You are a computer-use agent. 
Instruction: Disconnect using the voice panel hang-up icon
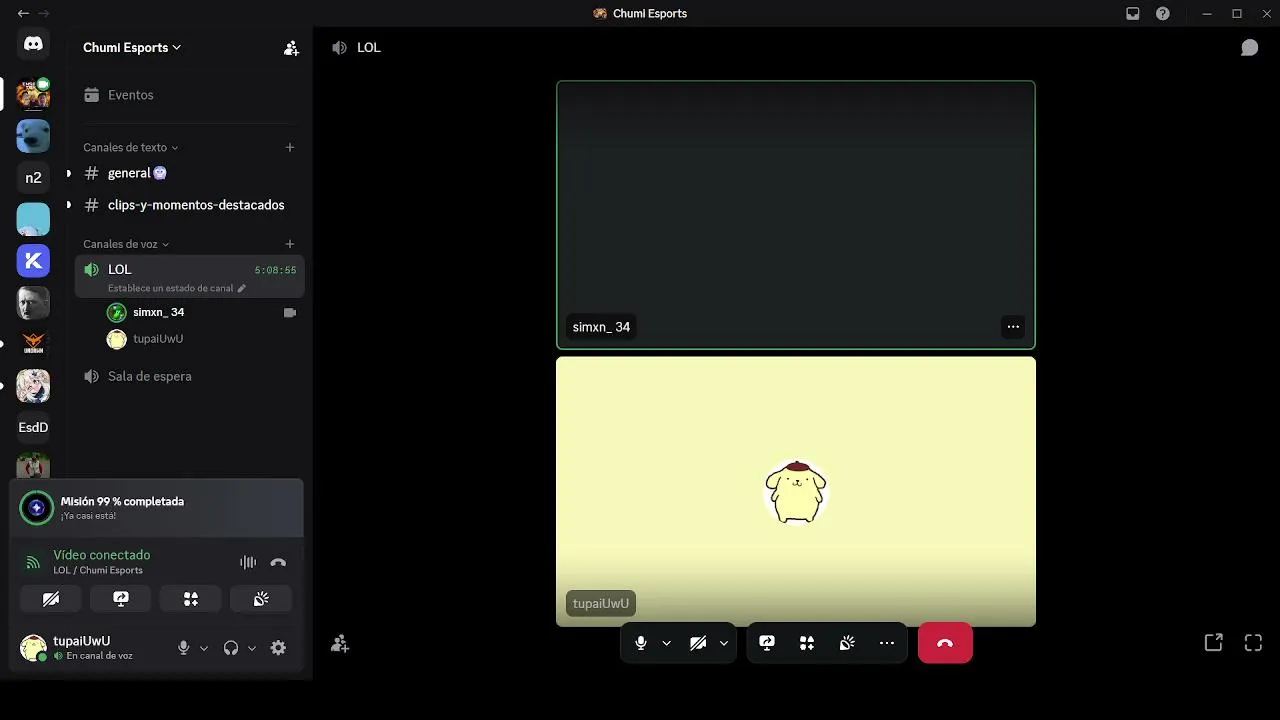point(278,562)
